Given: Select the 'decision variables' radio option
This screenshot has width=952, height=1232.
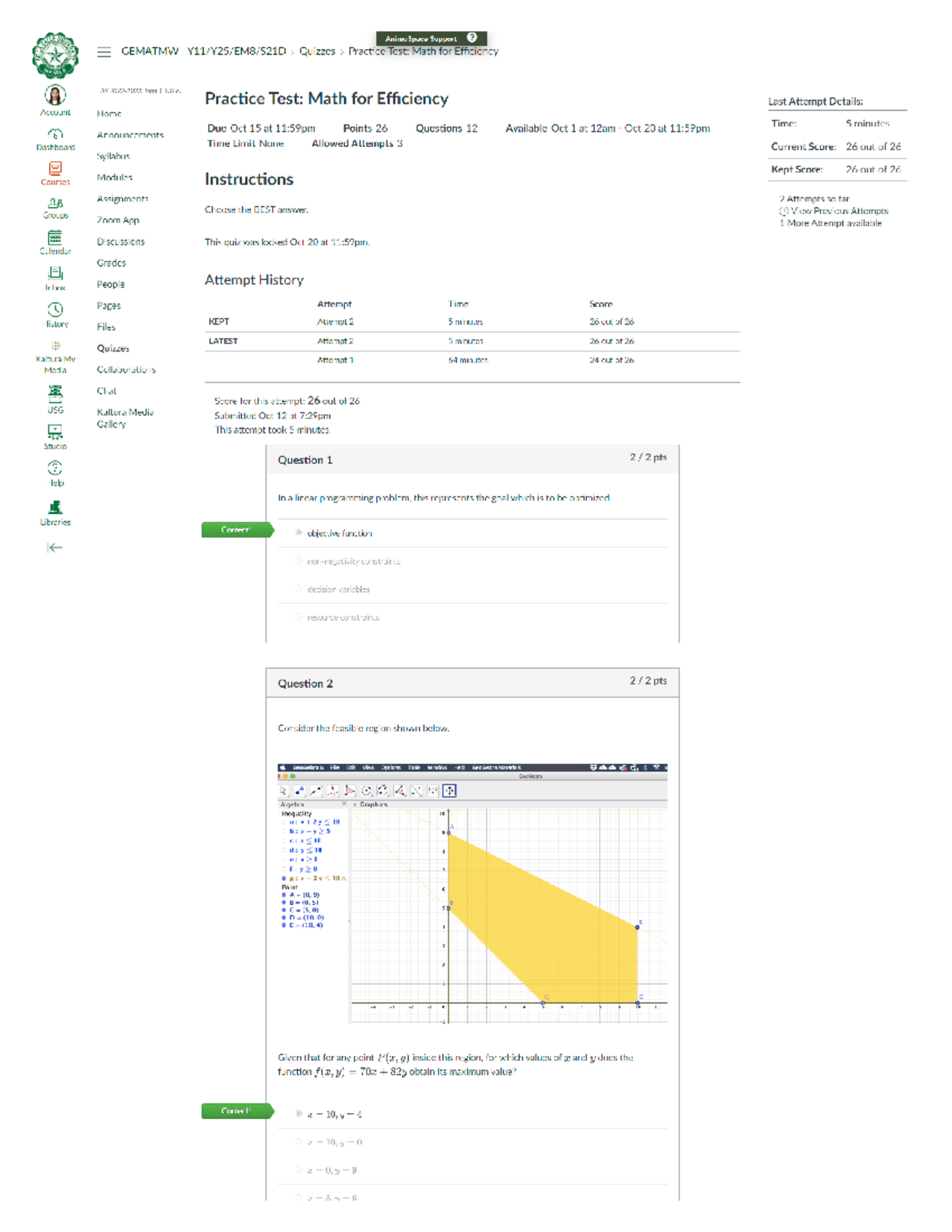Looking at the screenshot, I should click(299, 589).
